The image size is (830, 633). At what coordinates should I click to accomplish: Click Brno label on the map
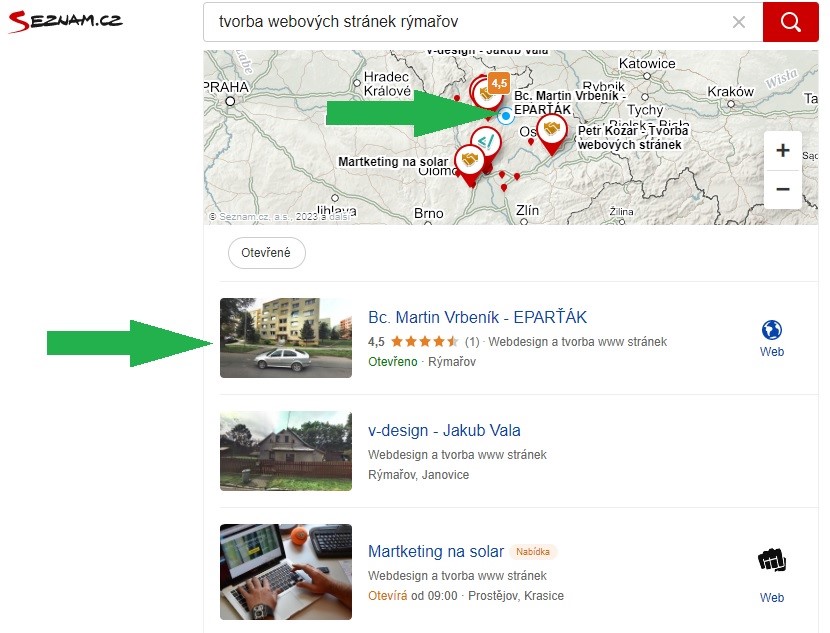429,214
